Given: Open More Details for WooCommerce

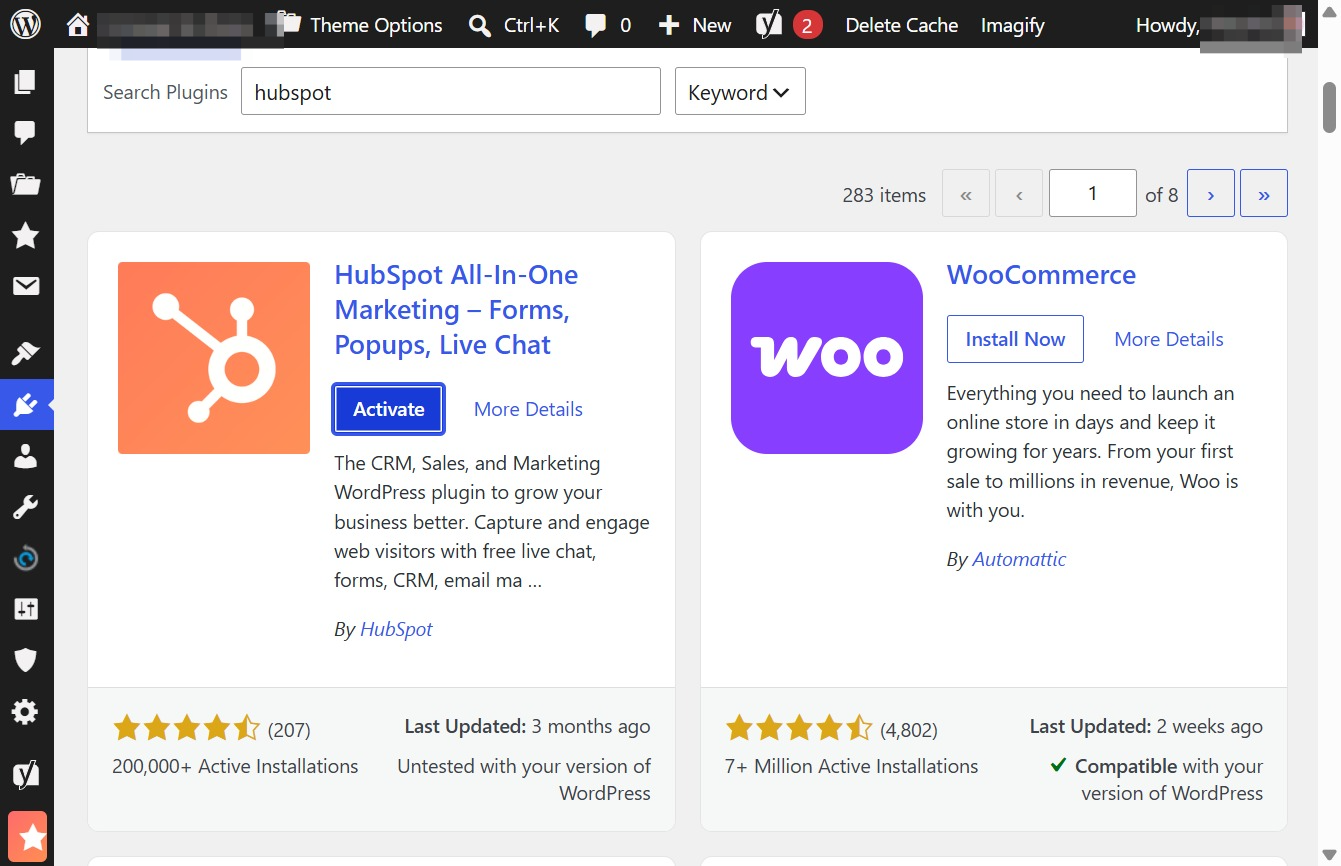Looking at the screenshot, I should 1169,339.
